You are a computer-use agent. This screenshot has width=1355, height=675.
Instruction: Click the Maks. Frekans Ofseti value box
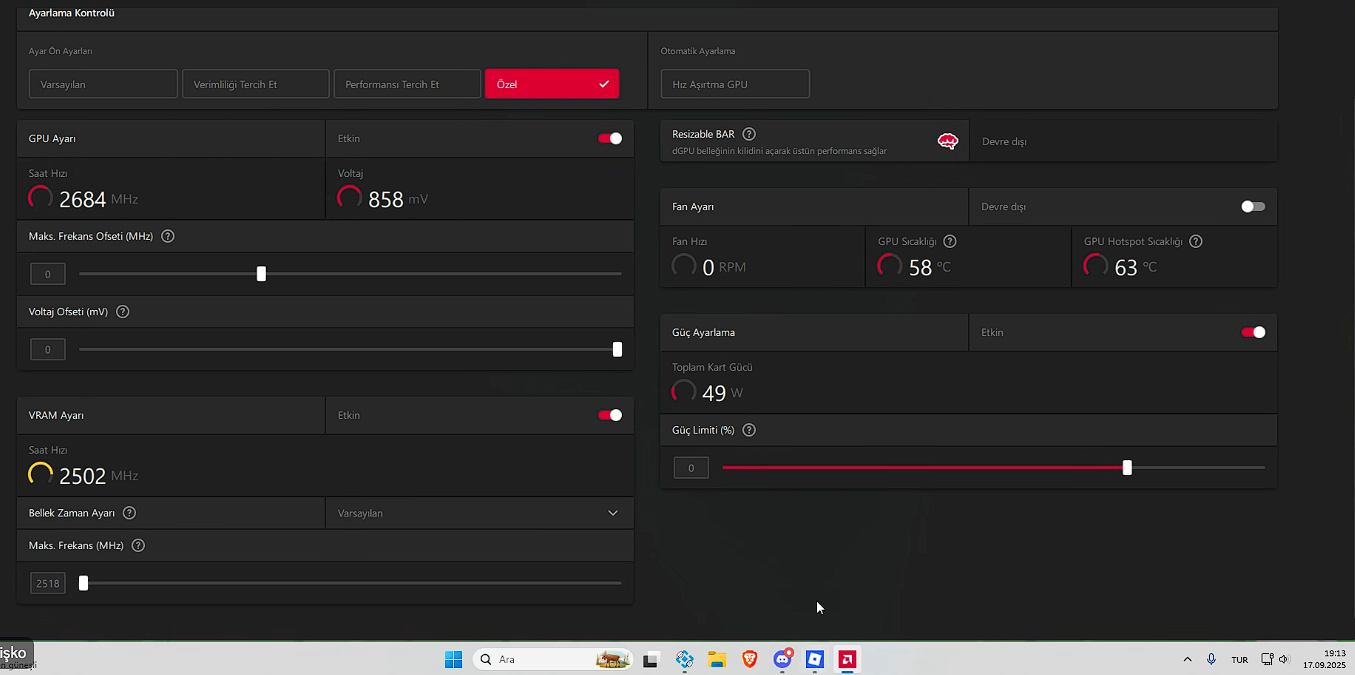(48, 274)
